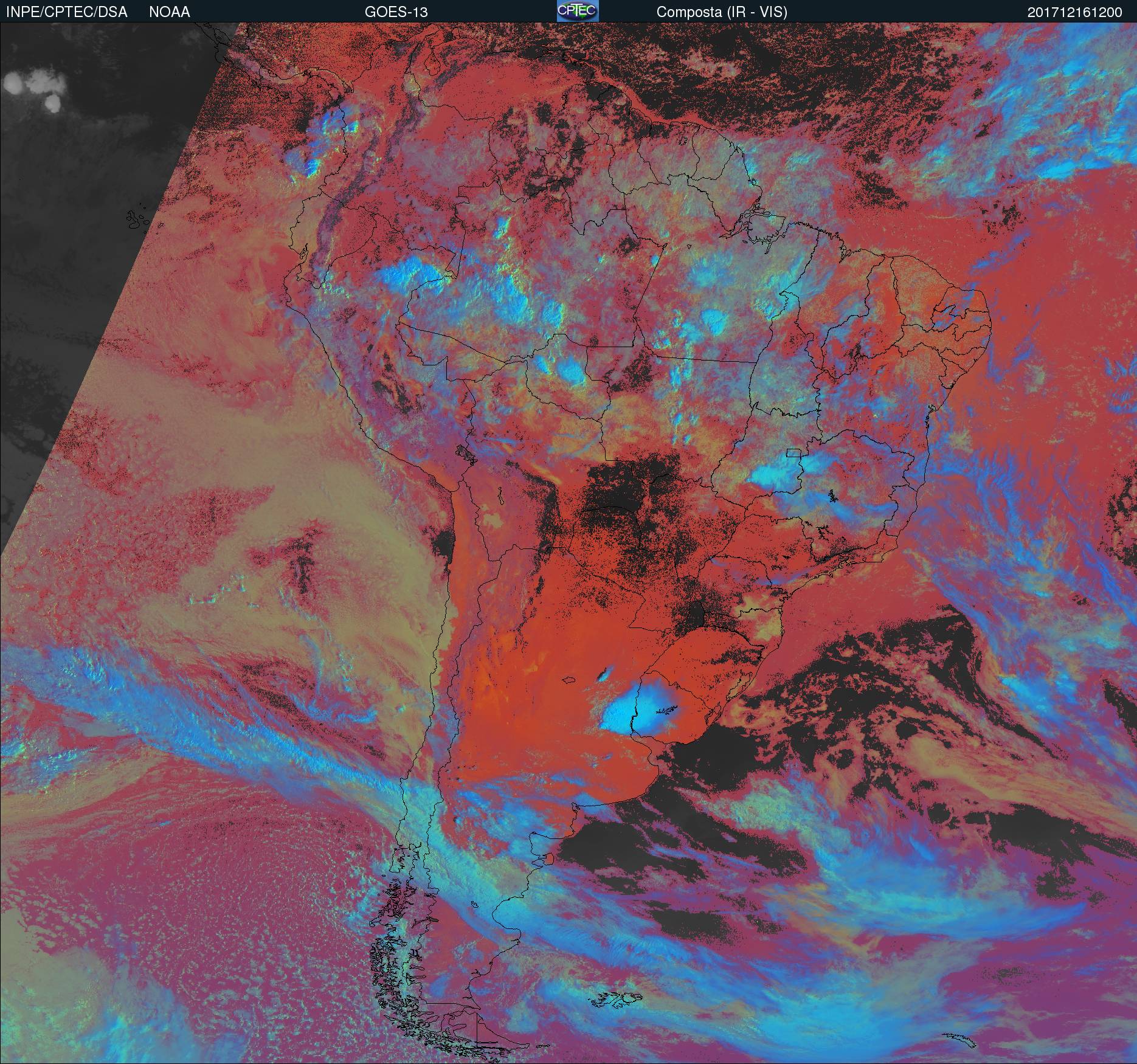Click the 201712161200 timestamp
Viewport: 1137px width, 1064px height.
pos(1075,12)
